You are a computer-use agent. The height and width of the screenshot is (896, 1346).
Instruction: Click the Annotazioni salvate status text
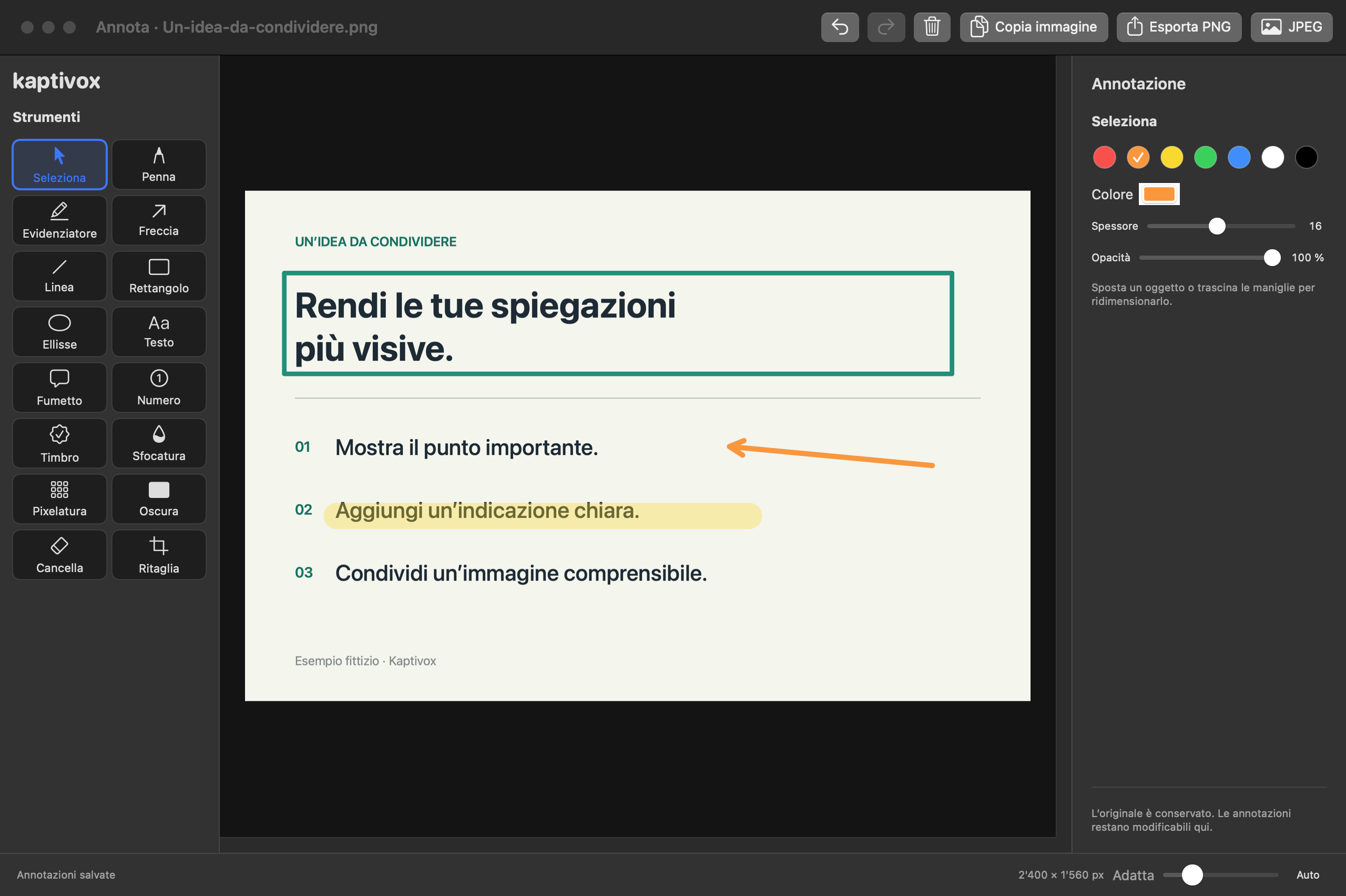coord(66,875)
